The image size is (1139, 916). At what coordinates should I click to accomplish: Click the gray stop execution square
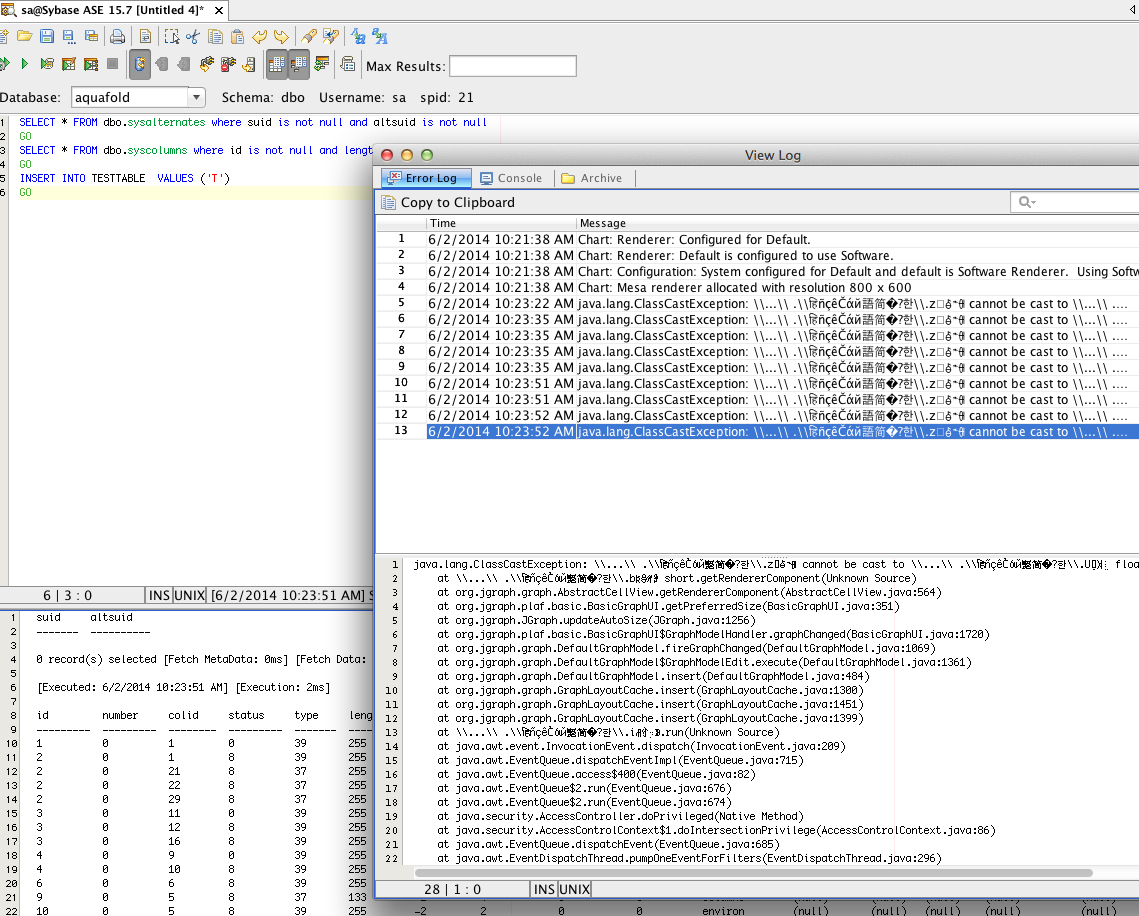[113, 64]
